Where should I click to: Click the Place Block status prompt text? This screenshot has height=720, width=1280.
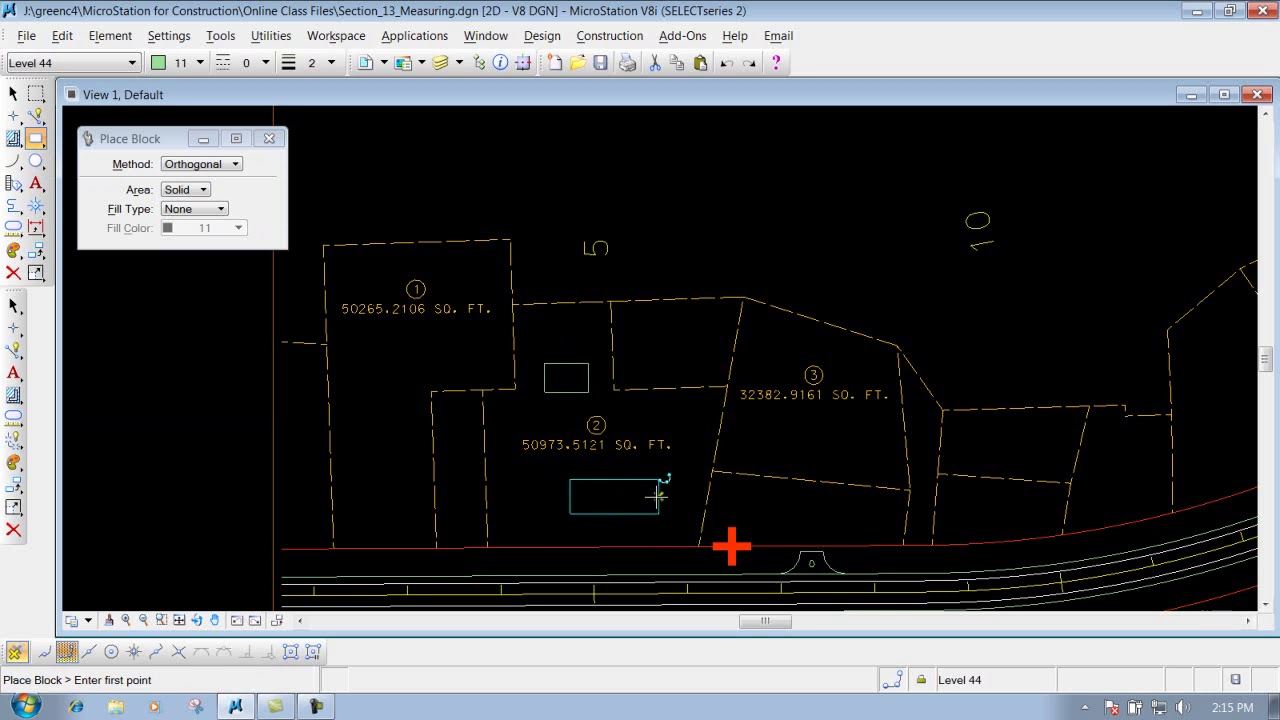(77, 680)
